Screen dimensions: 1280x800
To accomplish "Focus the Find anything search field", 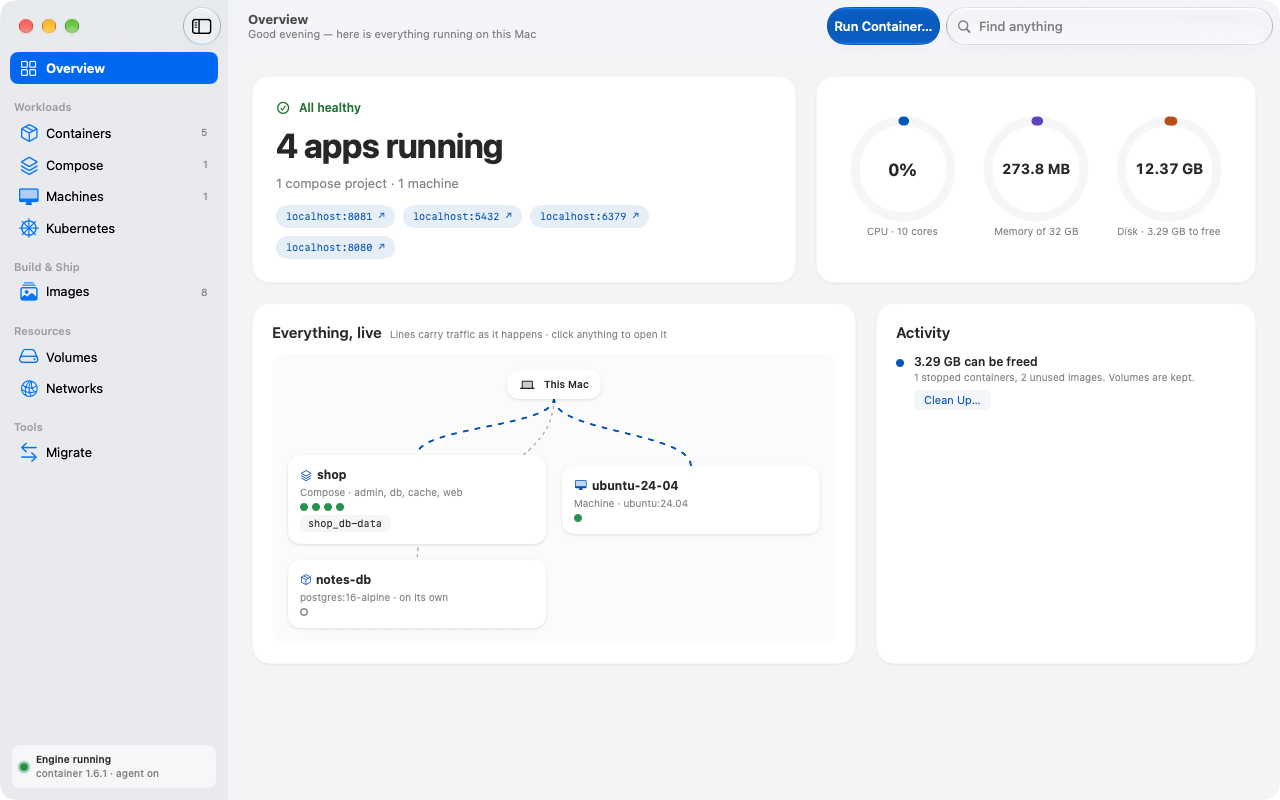I will click(1109, 26).
